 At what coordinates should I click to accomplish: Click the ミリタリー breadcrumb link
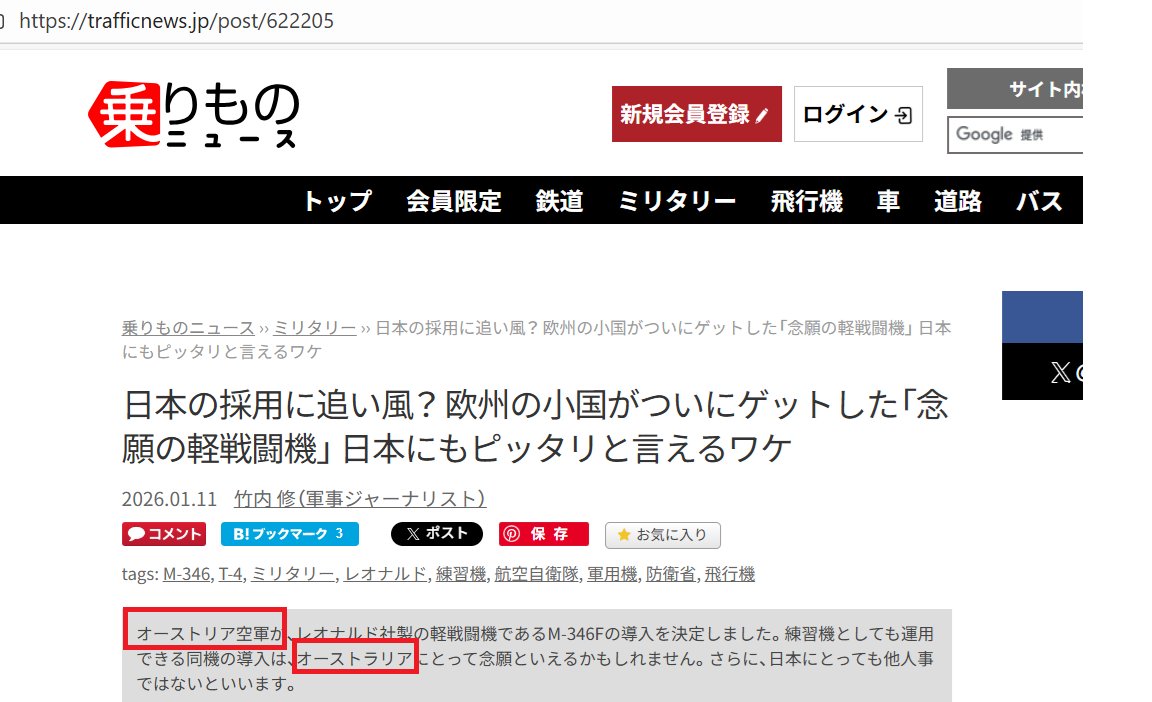tap(314, 328)
